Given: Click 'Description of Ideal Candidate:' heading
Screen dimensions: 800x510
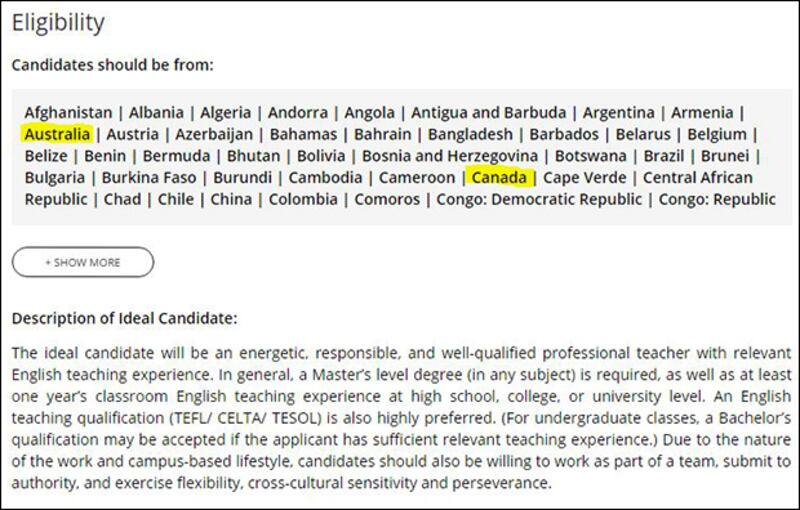Looking at the screenshot, I should tap(124, 318).
